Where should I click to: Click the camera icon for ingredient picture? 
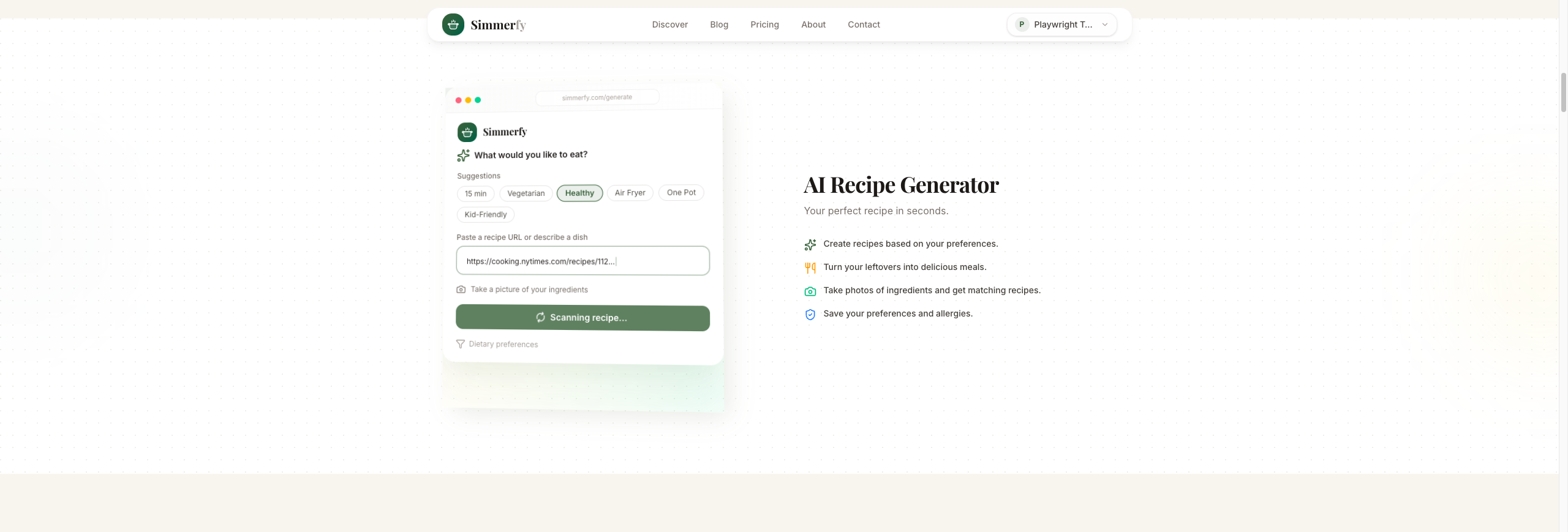pyautogui.click(x=461, y=290)
